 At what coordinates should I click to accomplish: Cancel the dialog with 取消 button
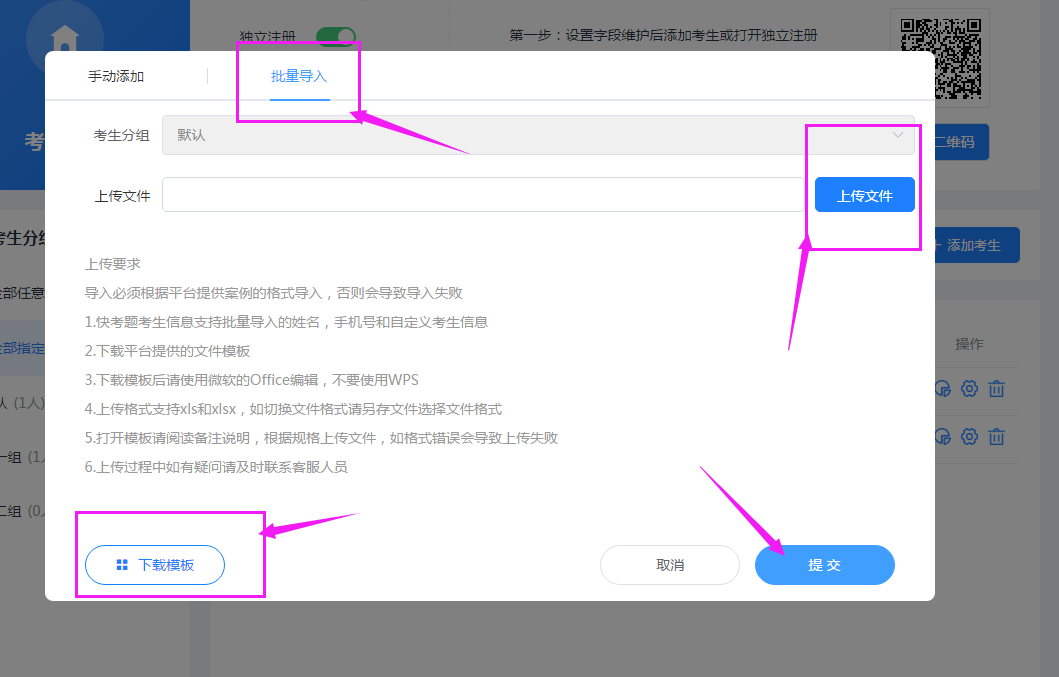(670, 565)
